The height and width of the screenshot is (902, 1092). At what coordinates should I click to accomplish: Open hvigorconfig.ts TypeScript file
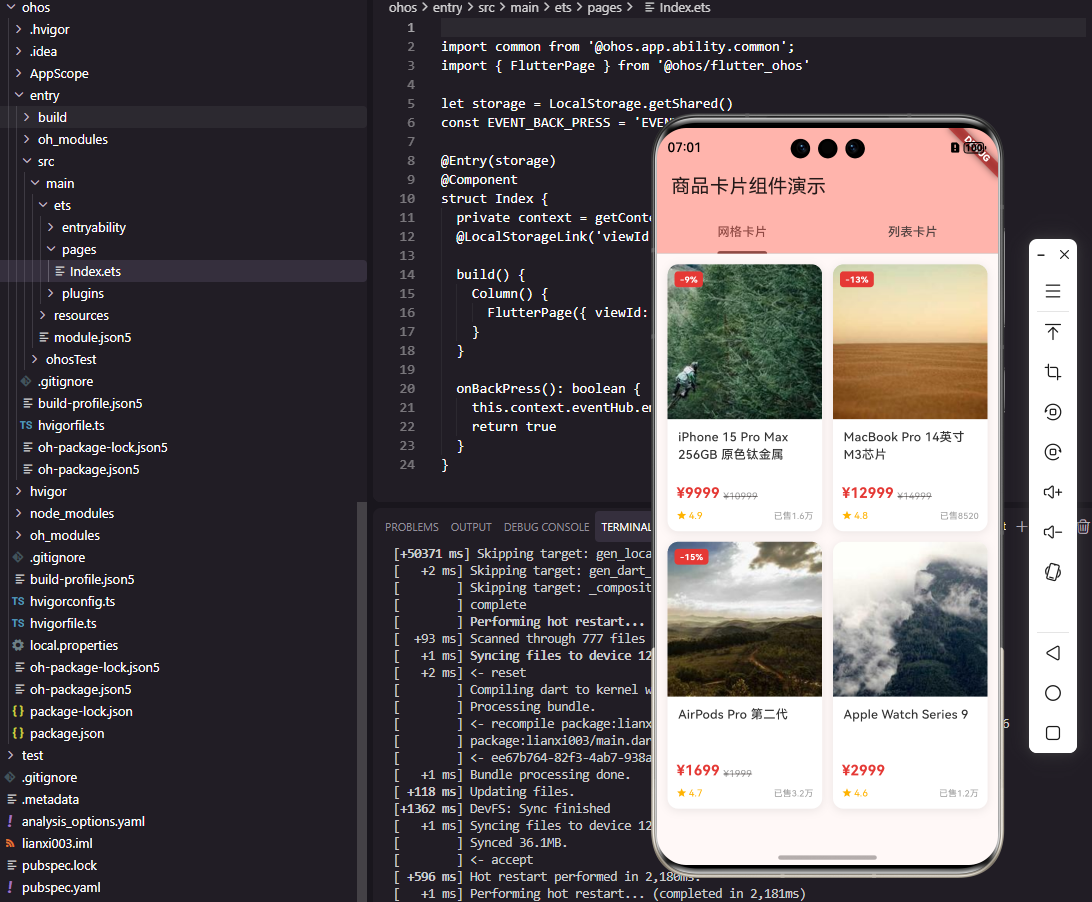[x=72, y=601]
